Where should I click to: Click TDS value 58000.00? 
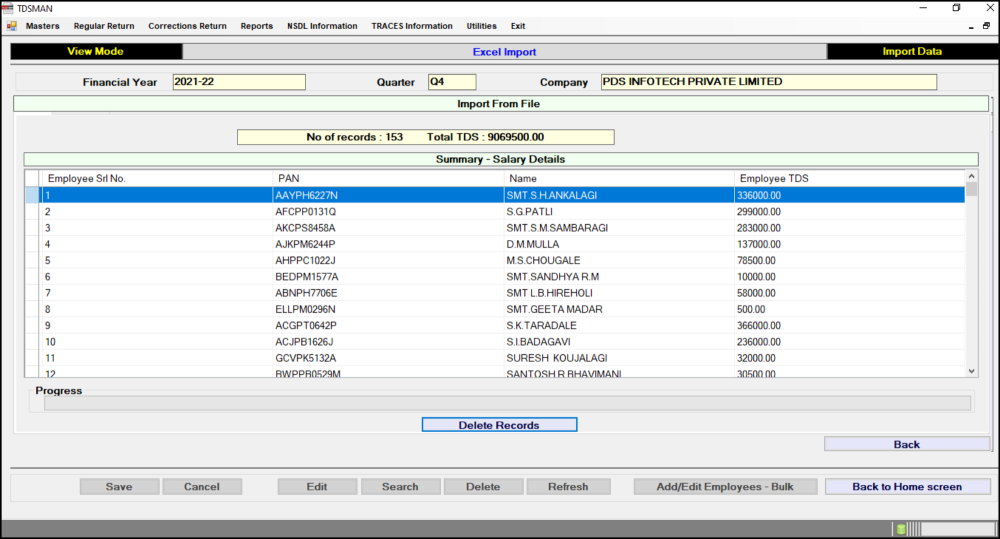click(756, 293)
